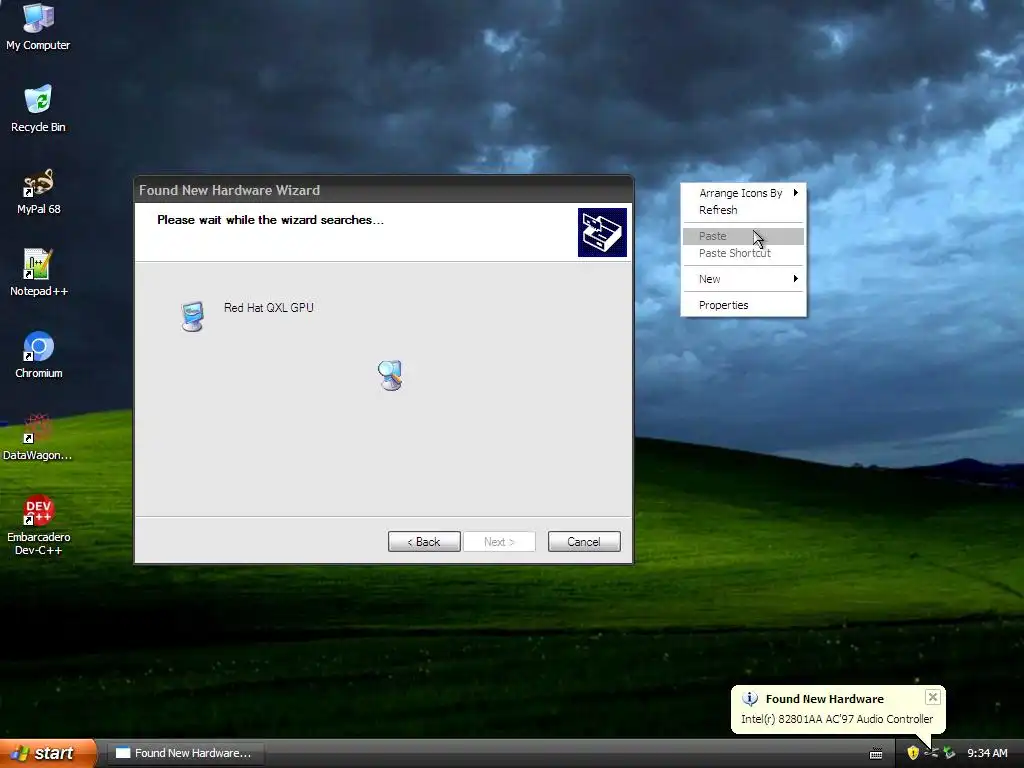Click 'Please wait while the wizard searches...' heading
Viewport: 1024px width, 768px height.
tap(270, 220)
